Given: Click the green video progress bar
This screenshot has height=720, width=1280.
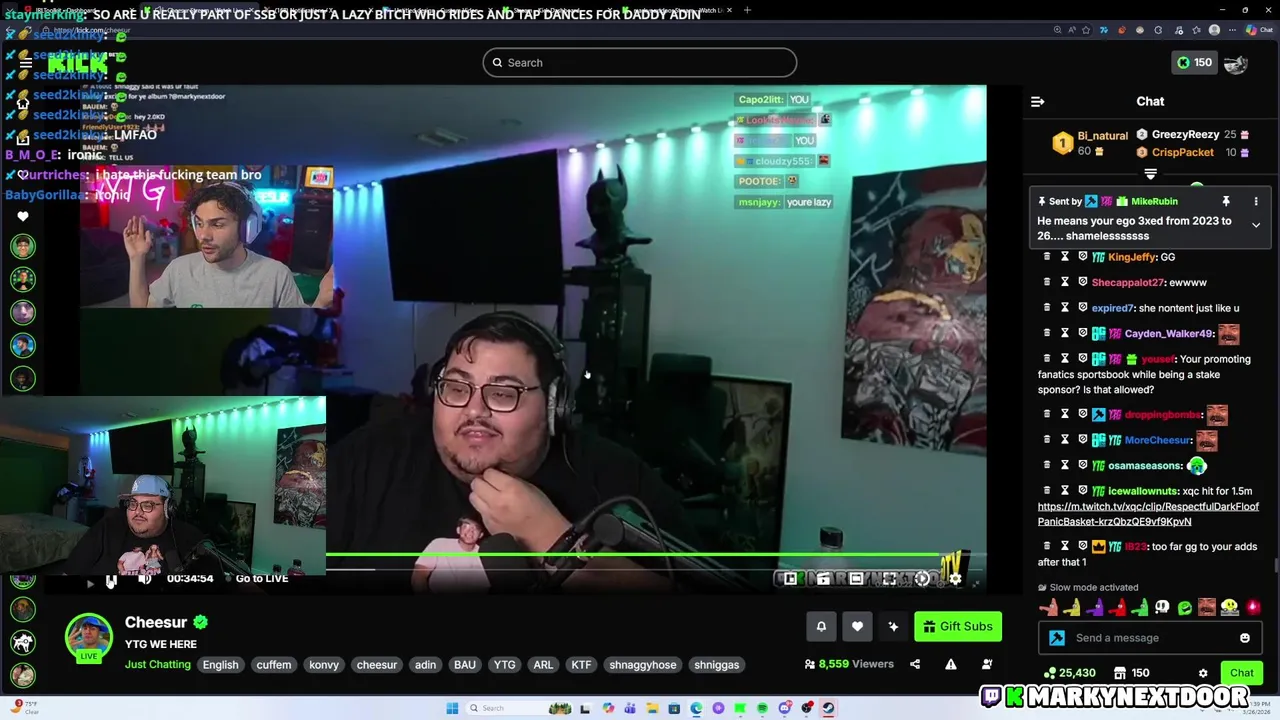Looking at the screenshot, I should [x=632, y=554].
